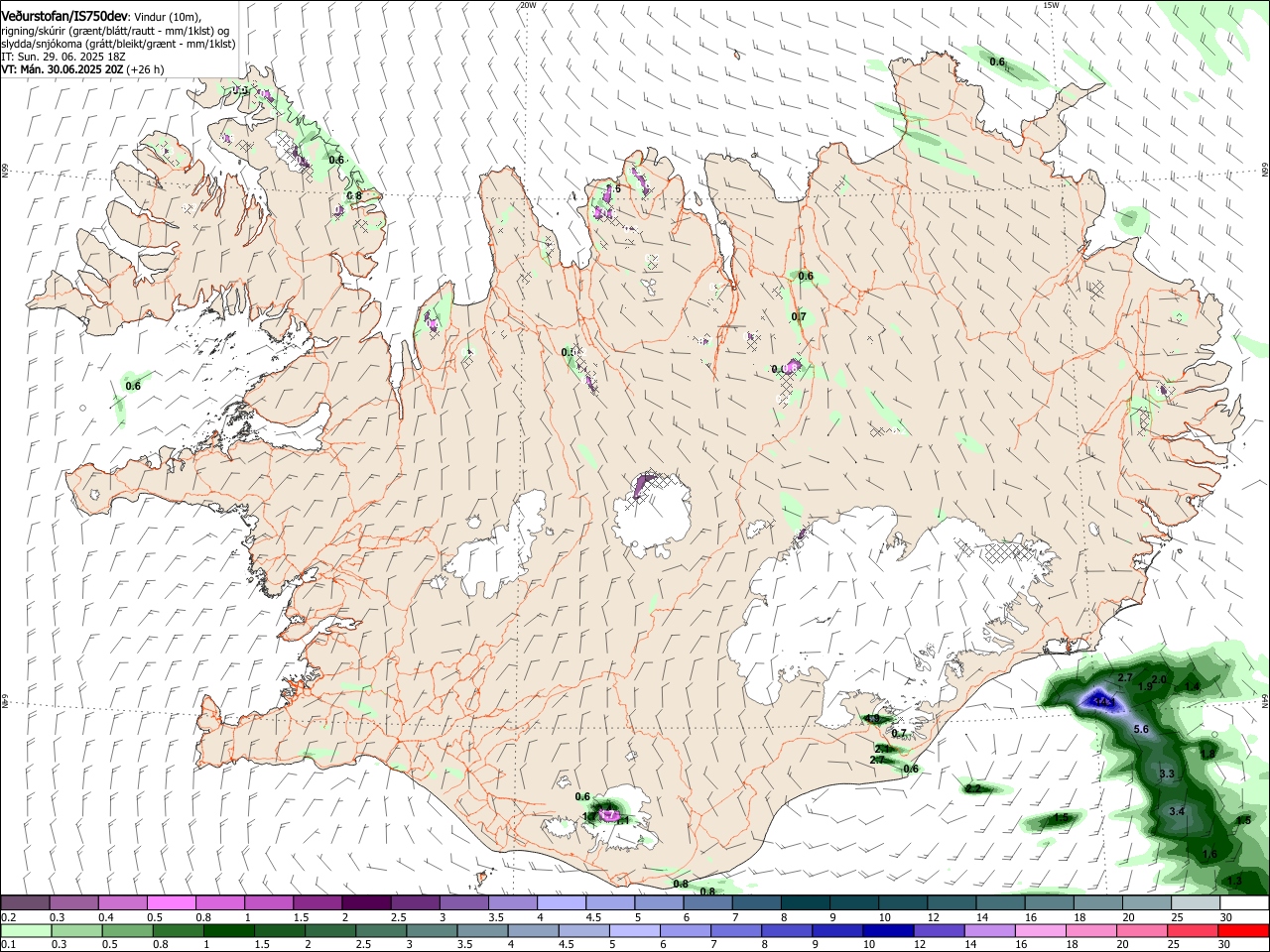The image size is (1270, 952).
Task: Click the bright red swatch ending the rain scale
Action: 1243,930
